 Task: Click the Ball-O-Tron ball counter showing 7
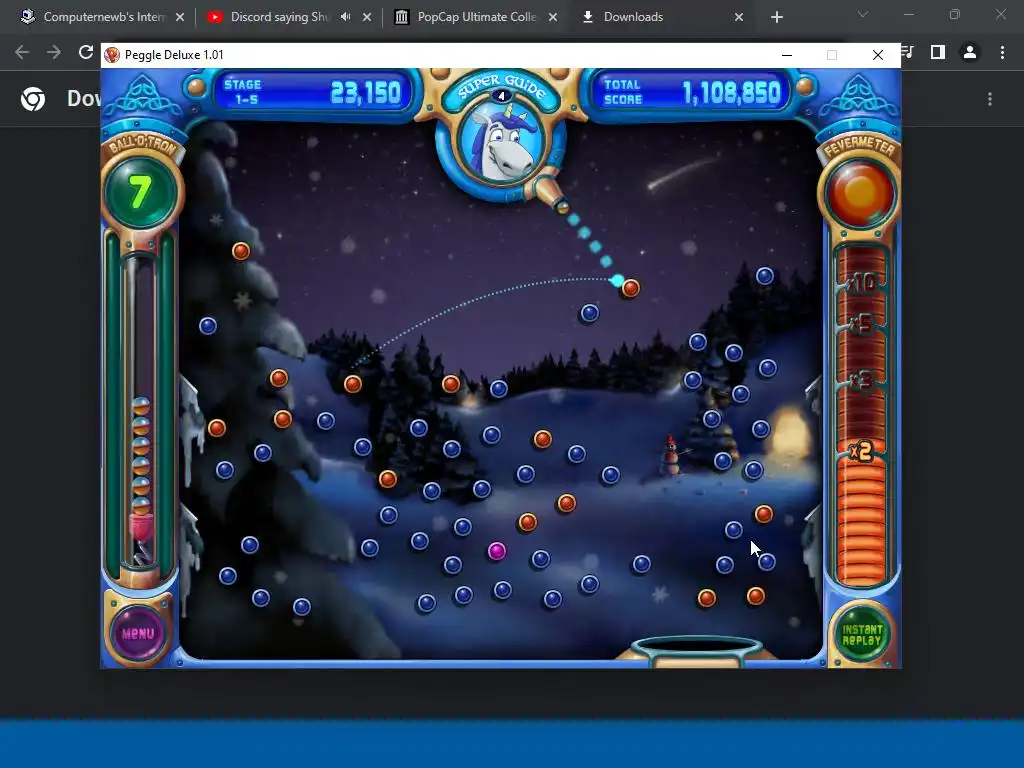point(140,192)
